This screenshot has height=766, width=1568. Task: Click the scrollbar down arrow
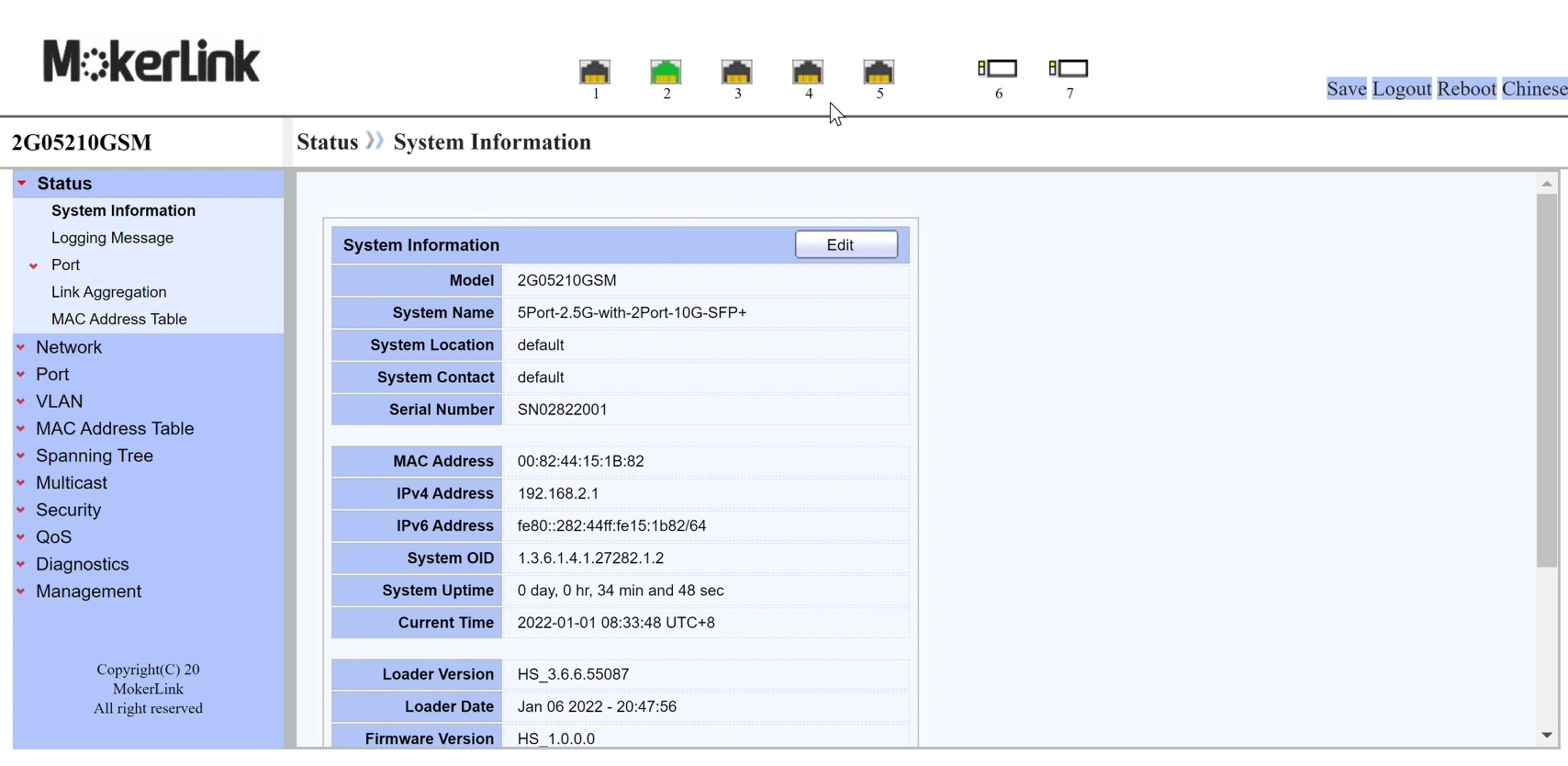tap(1547, 735)
